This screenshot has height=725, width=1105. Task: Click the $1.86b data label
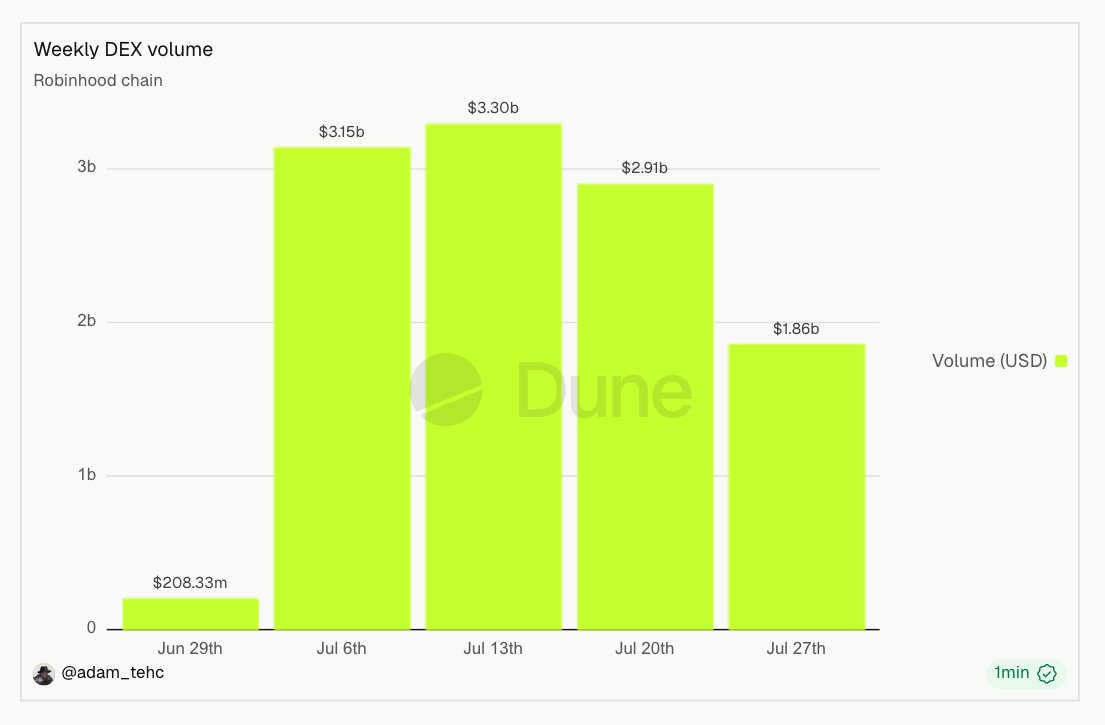pos(796,328)
